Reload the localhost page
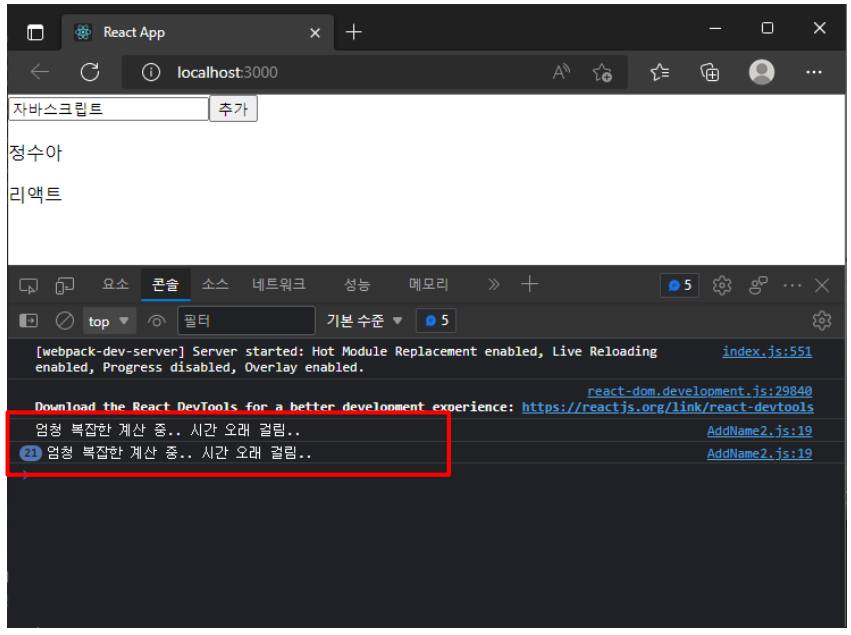851x635 pixels. coord(90,72)
